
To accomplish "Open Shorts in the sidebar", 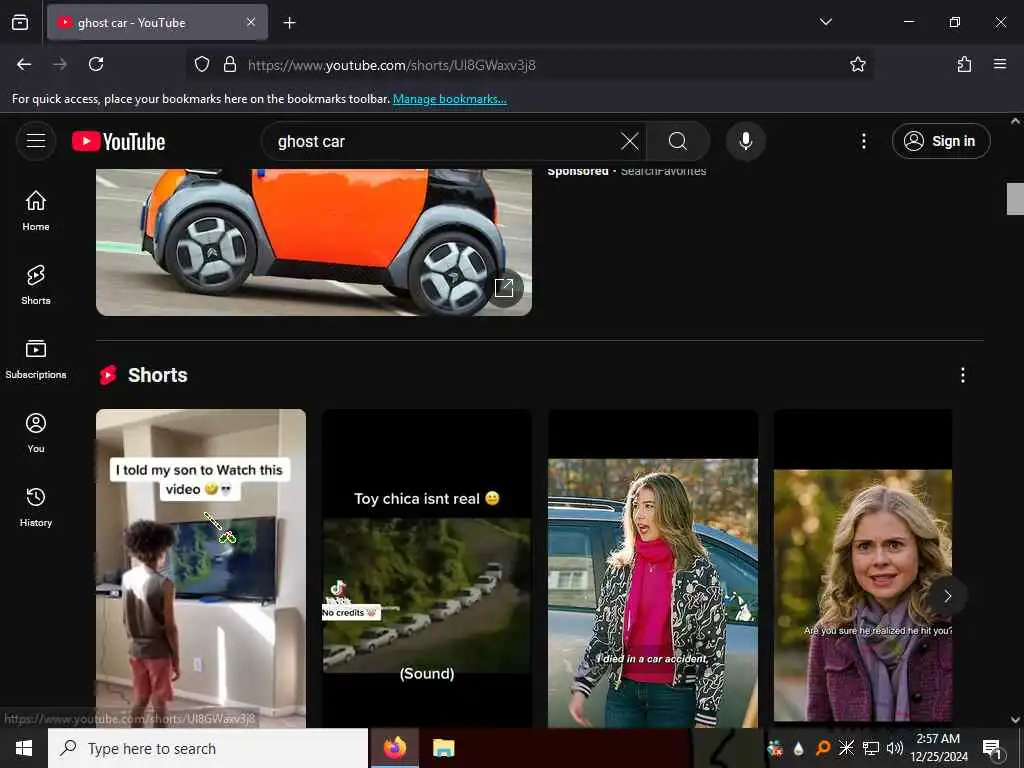I will [36, 284].
